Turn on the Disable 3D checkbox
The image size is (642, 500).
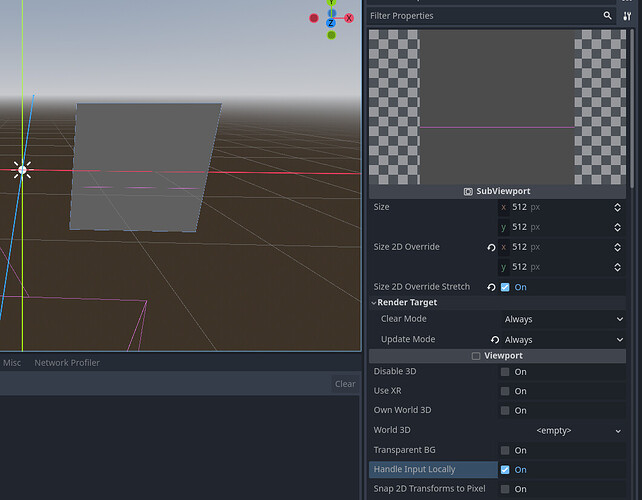coord(505,372)
